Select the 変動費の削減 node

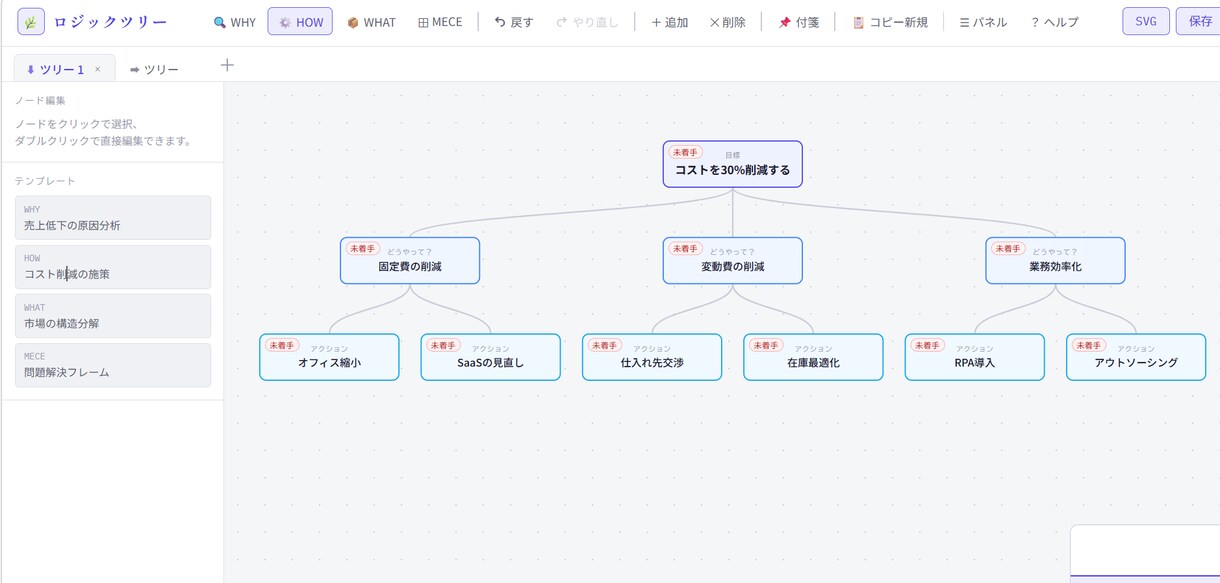732,260
